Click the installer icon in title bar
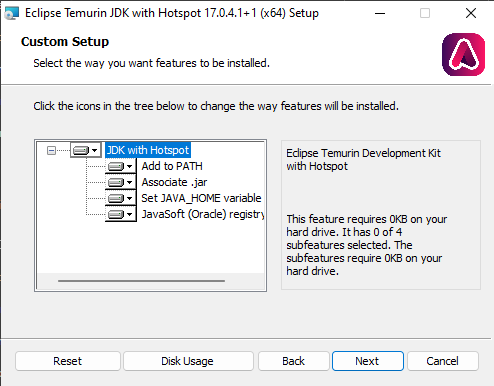Viewport: 494px width, 386px height. 12,13
